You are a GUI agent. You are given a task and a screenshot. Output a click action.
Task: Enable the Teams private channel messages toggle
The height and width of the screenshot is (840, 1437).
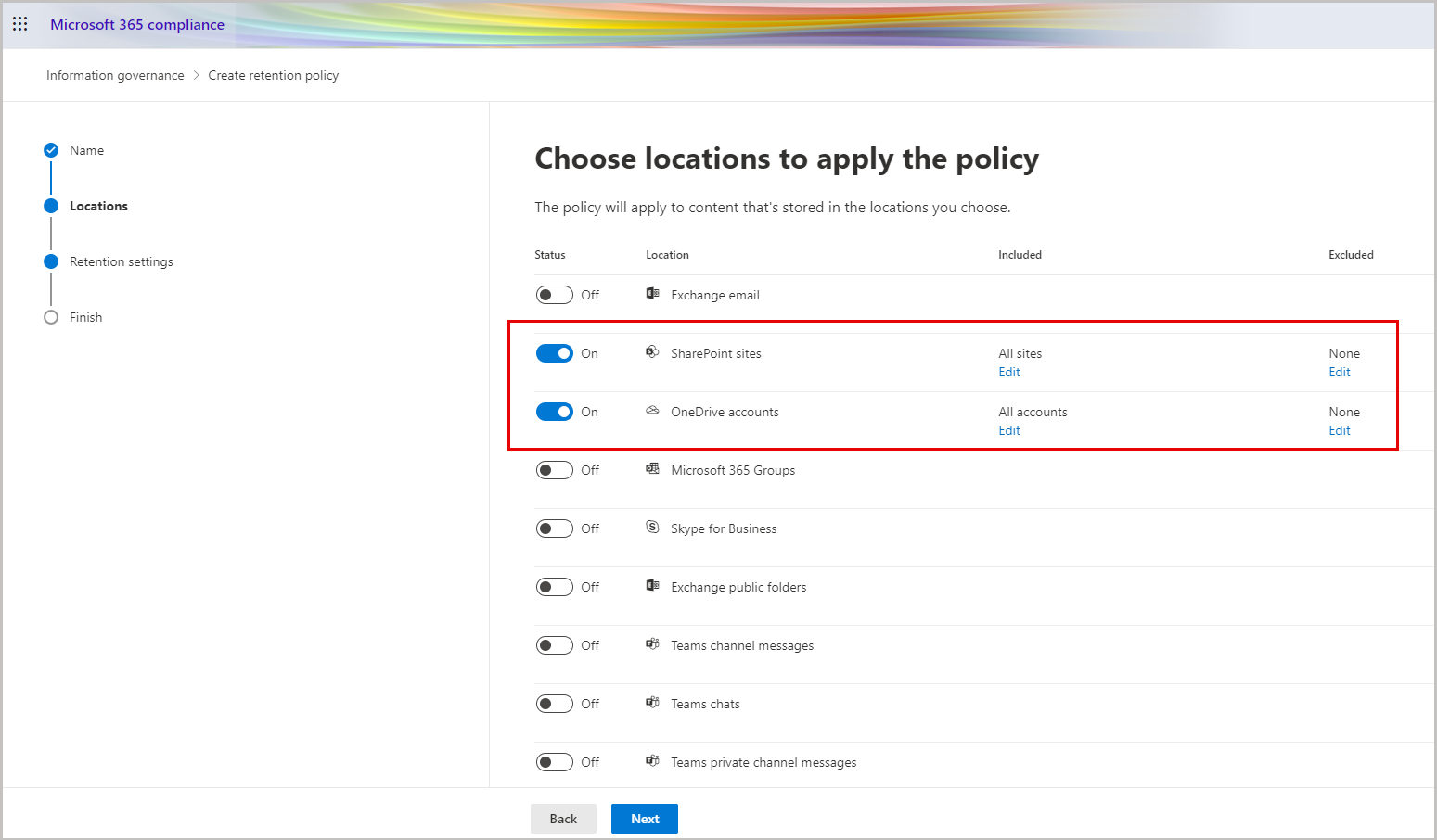coord(554,761)
